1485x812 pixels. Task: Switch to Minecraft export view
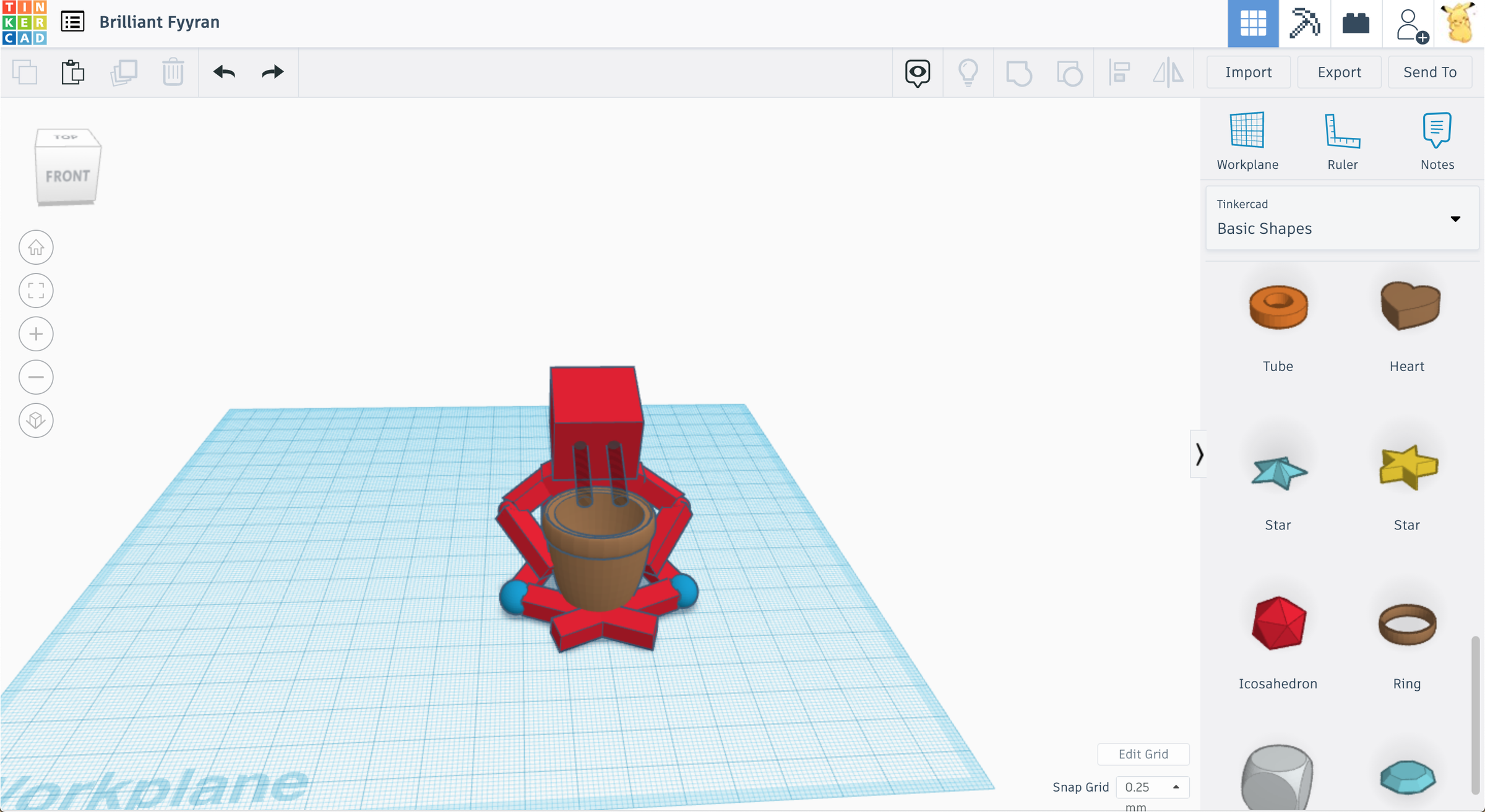[x=1304, y=24]
